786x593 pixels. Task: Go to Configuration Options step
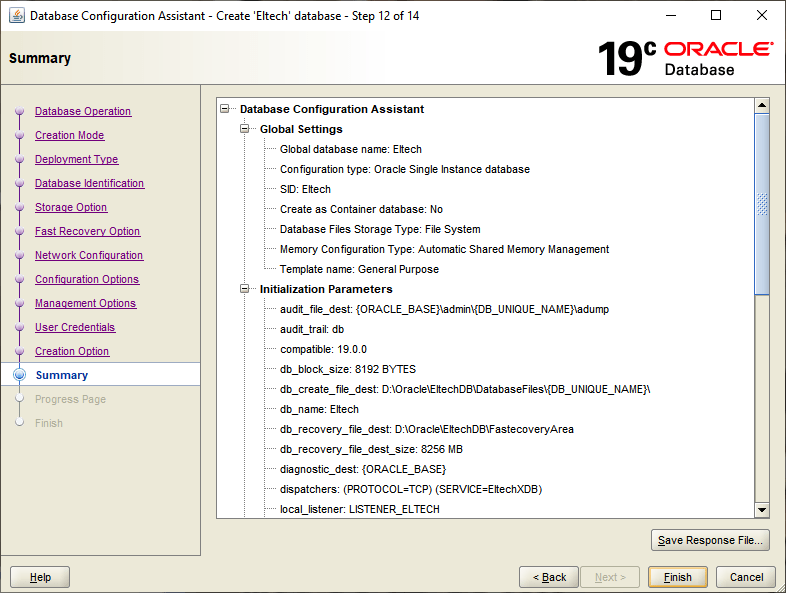[87, 280]
